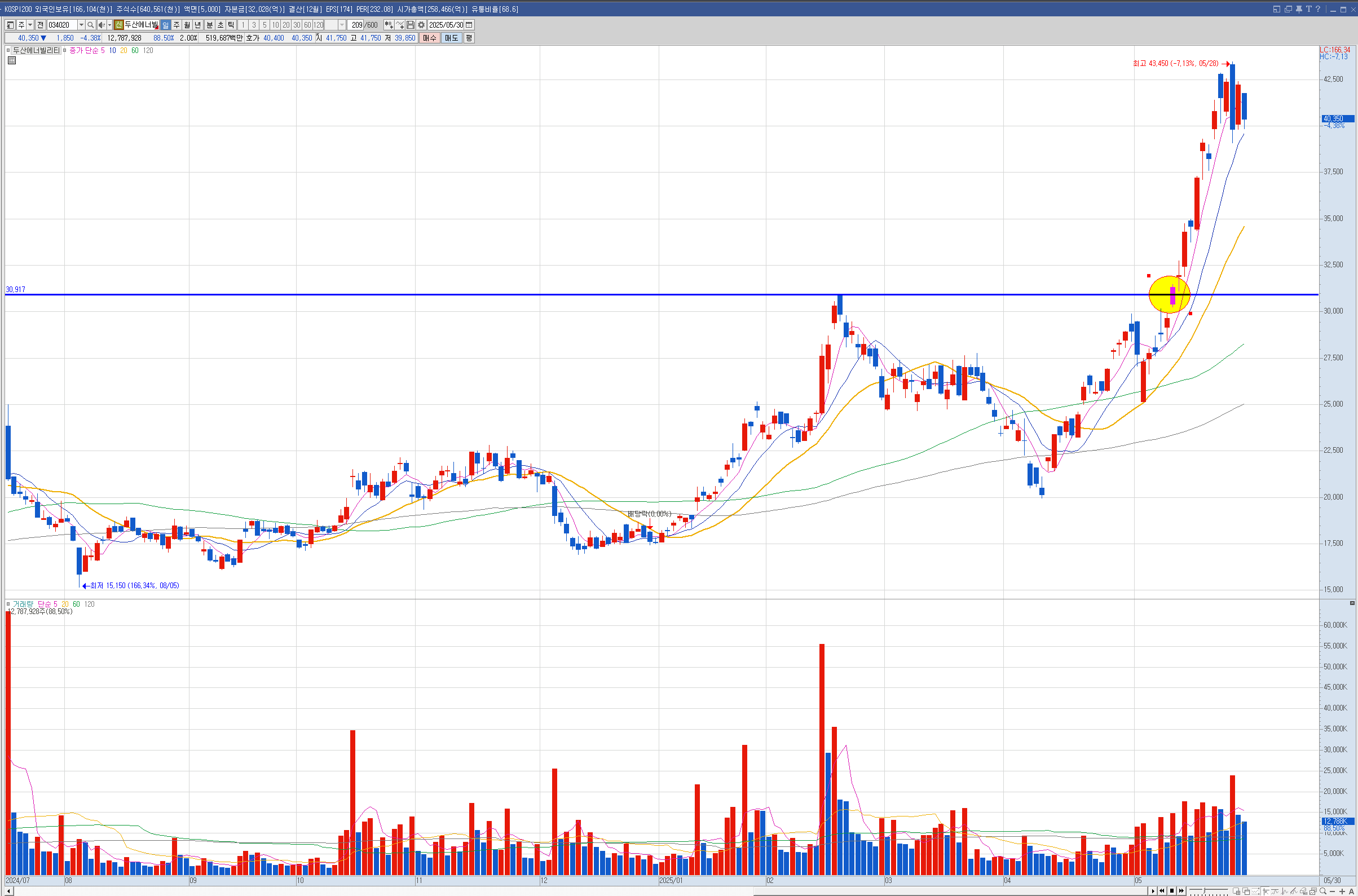
Task: Toggle the 분 (minute) period button
Action: coord(209,25)
